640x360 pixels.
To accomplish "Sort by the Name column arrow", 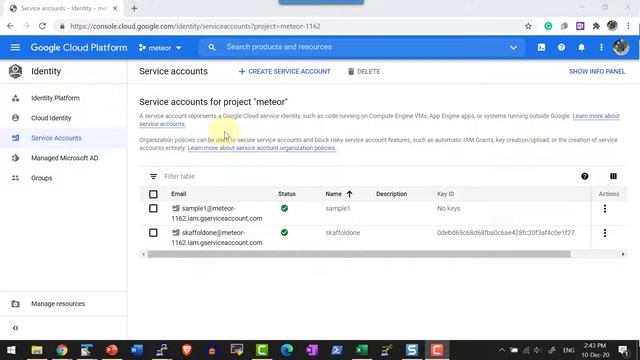I will tap(349, 194).
